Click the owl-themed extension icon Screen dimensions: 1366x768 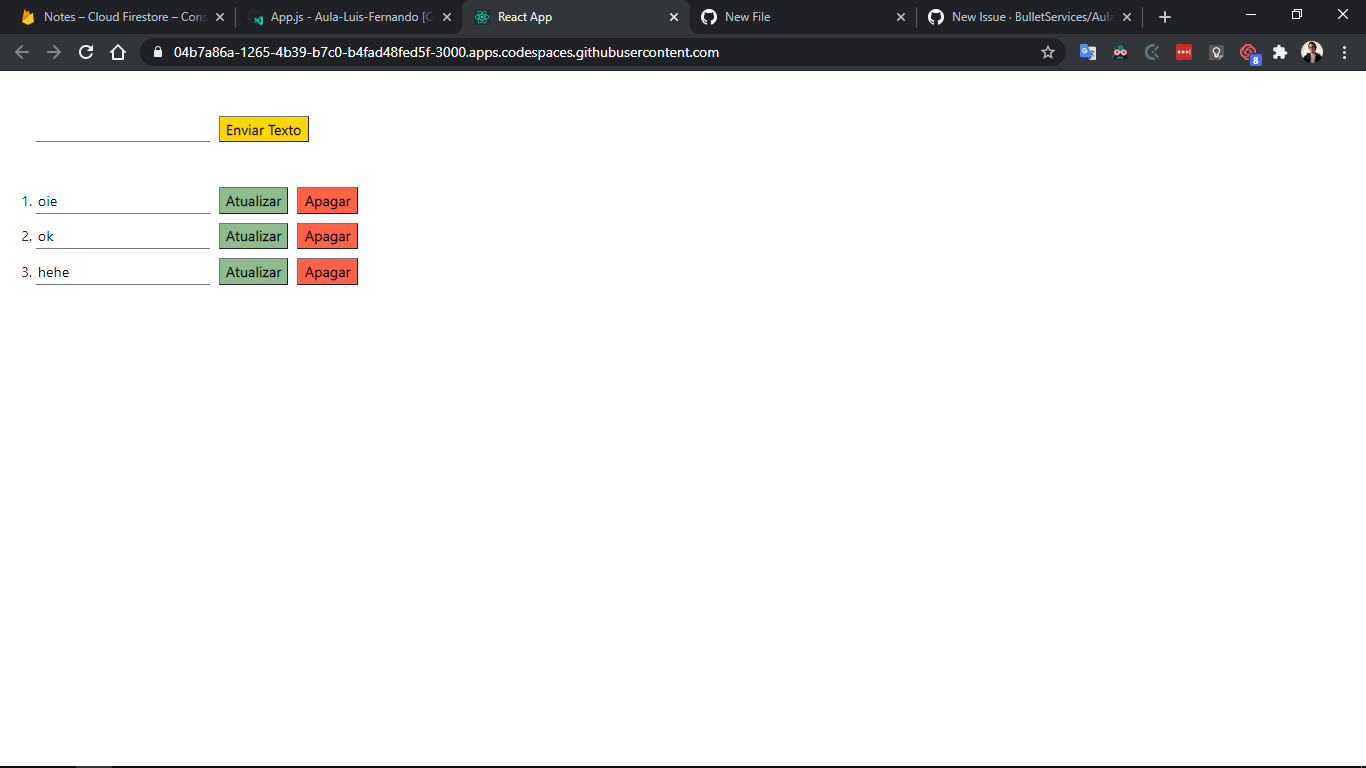pos(1120,52)
